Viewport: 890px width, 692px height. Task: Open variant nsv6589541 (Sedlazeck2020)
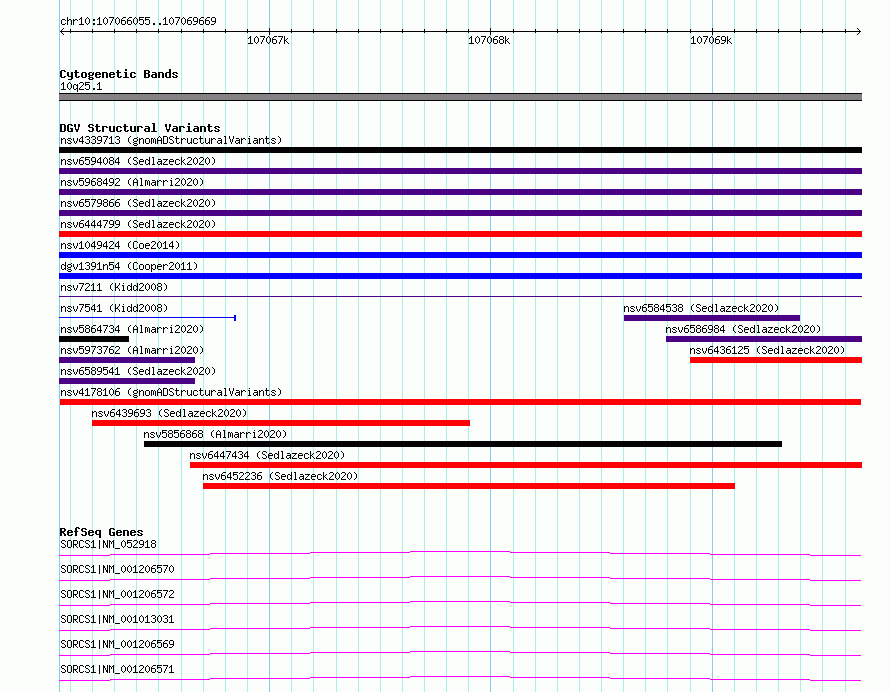point(138,371)
